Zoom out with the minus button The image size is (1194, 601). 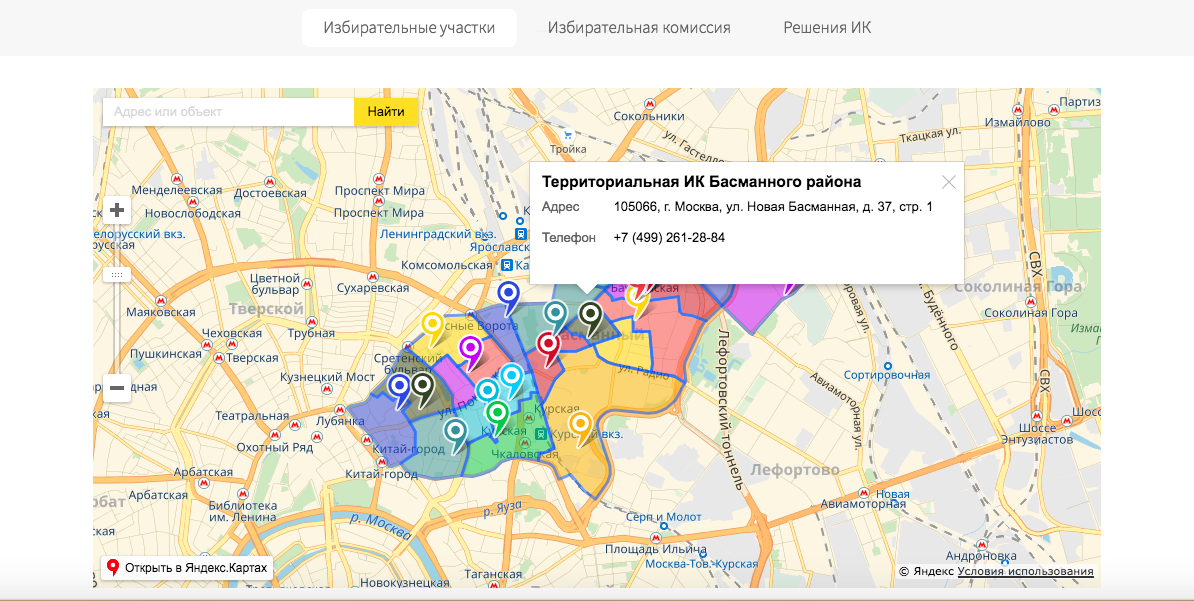click(117, 387)
